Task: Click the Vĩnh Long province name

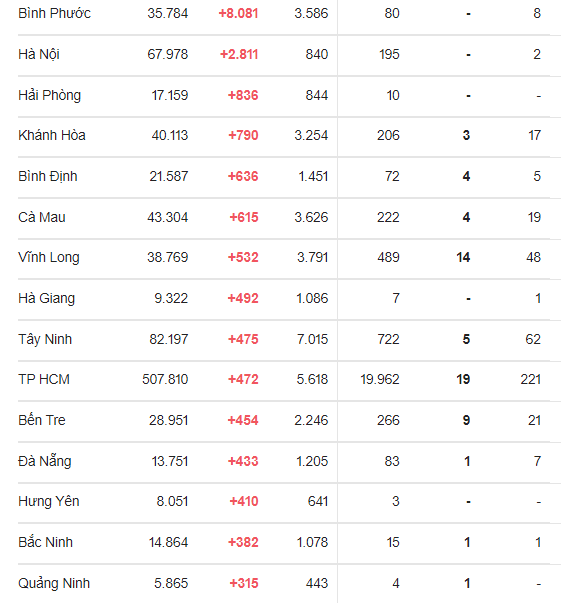Action: pos(48,257)
